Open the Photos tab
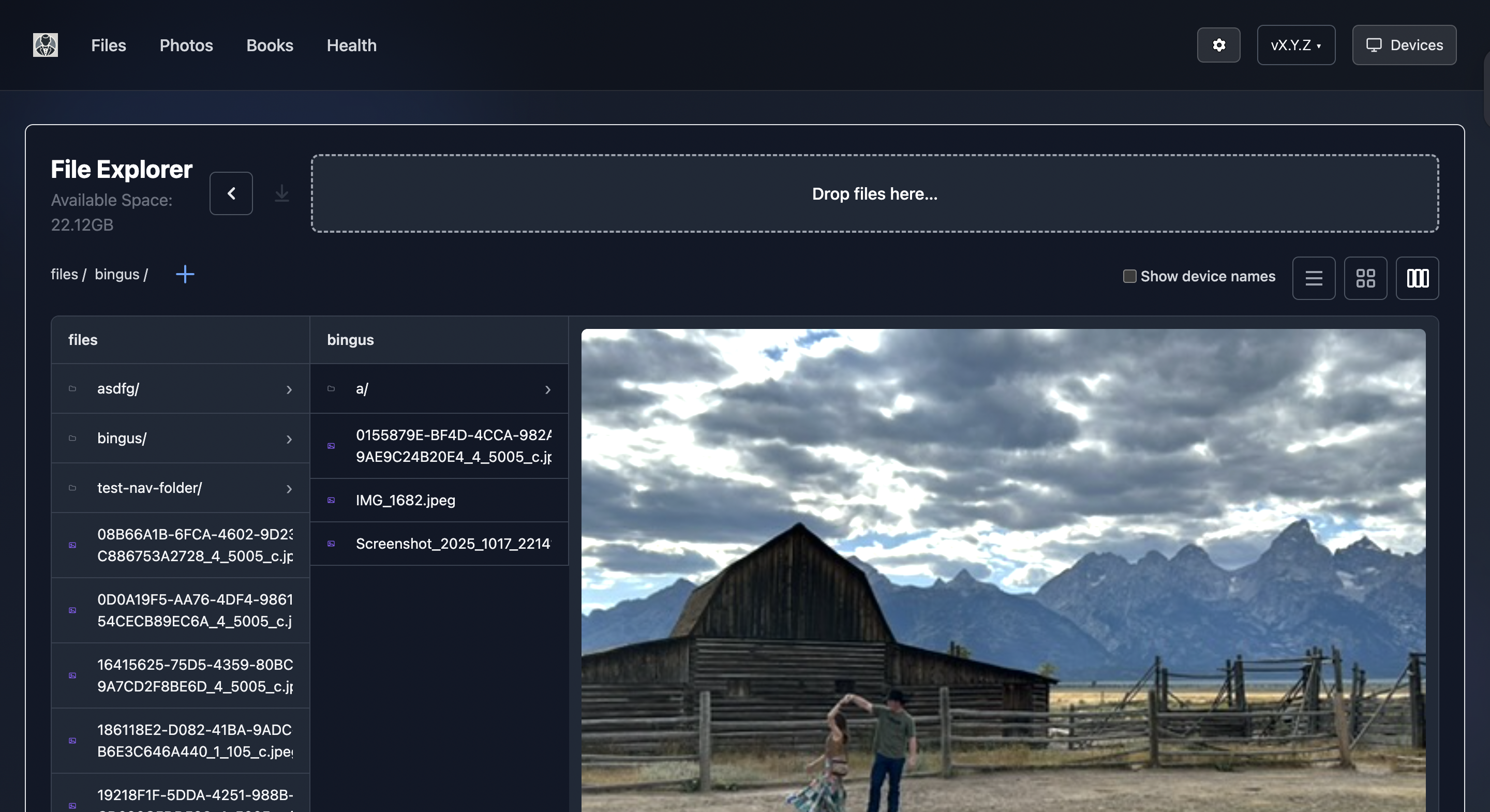The image size is (1490, 812). click(x=186, y=45)
